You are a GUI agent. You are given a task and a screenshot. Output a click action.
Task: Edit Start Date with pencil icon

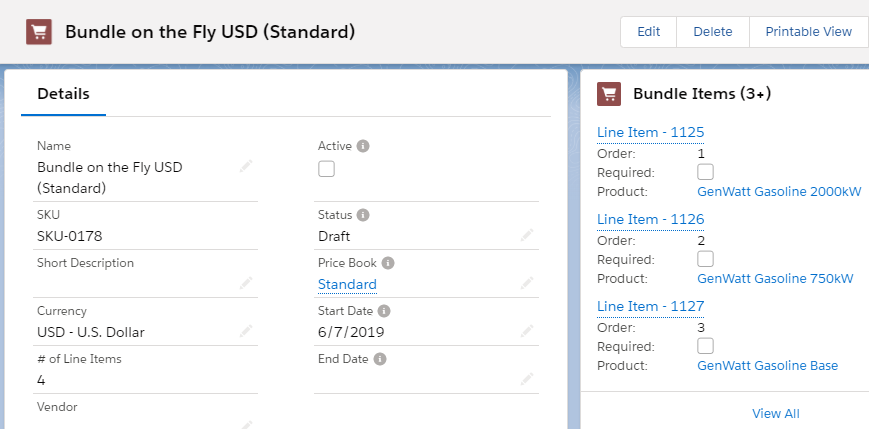[527, 331]
